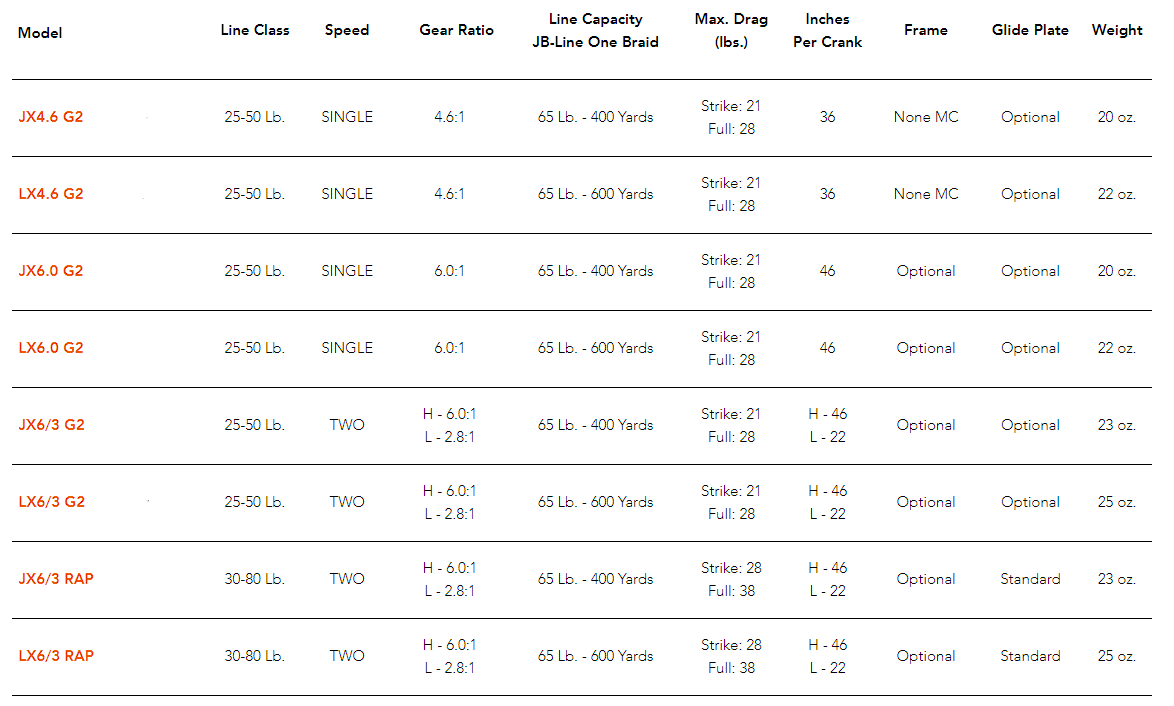Select the Glide Plate column header
This screenshot has width=1174, height=706.
tap(1030, 30)
